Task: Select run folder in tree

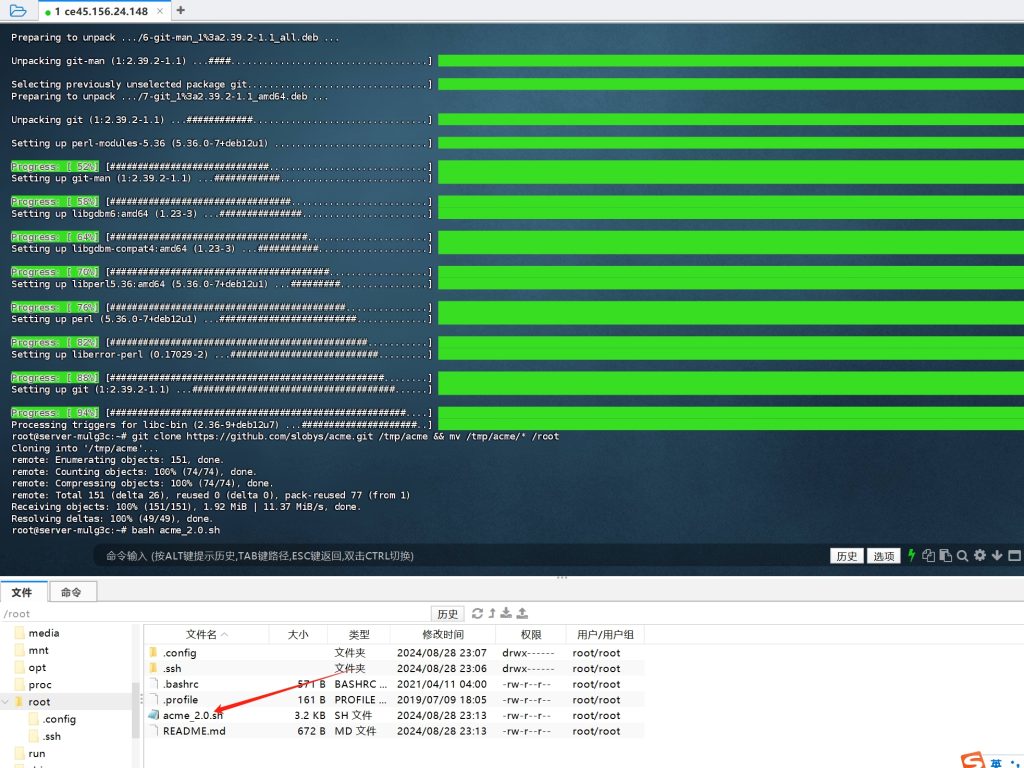Action: (37, 753)
